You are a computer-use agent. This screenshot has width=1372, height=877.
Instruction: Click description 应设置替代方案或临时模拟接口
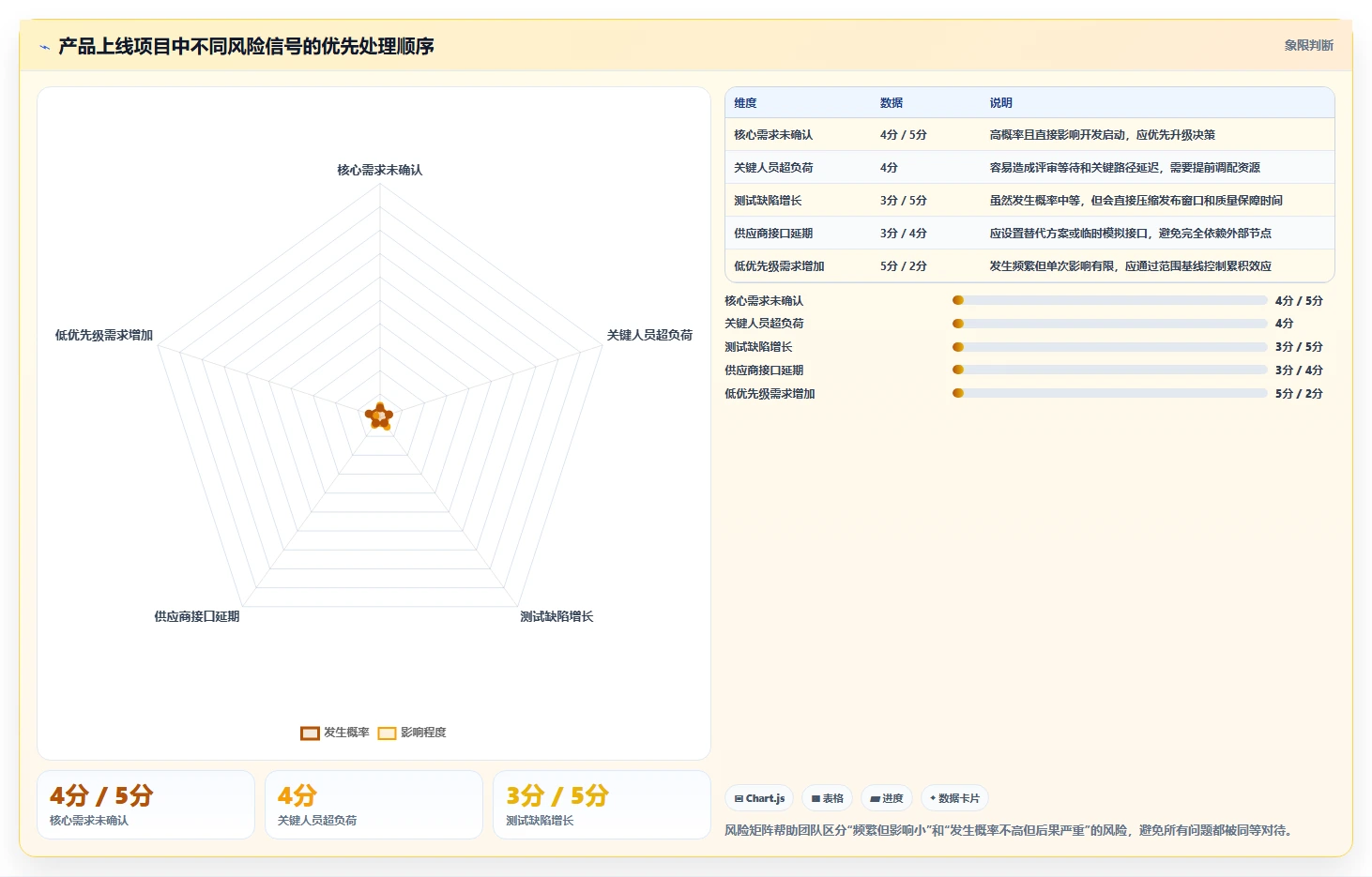coord(1130,234)
